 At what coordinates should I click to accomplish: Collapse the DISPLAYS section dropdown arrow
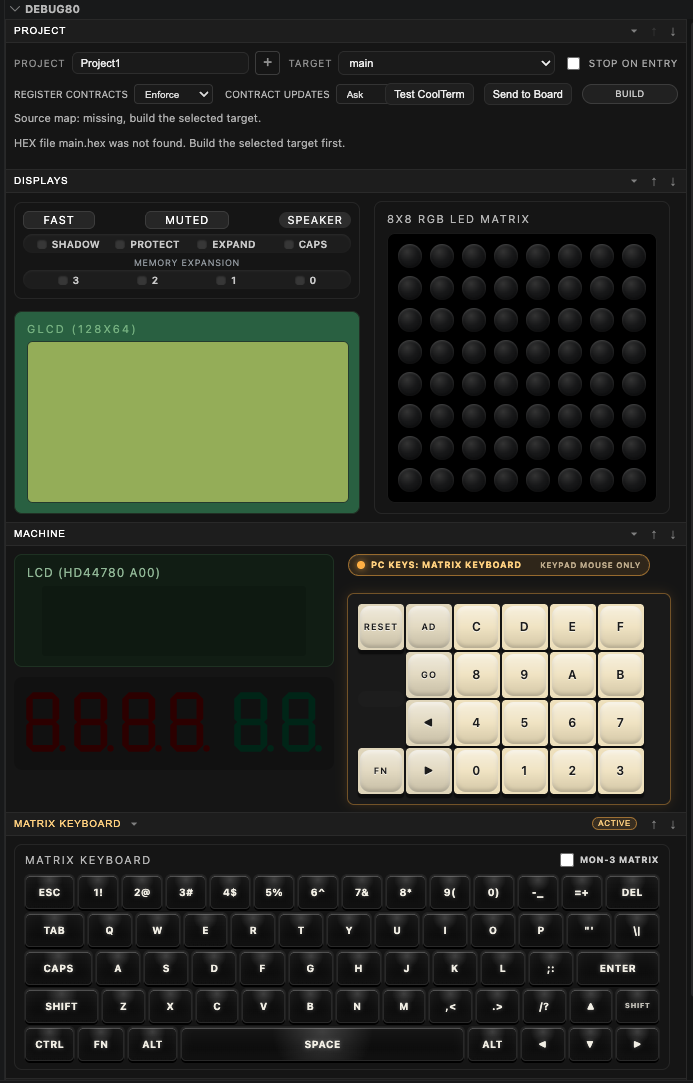click(x=634, y=181)
